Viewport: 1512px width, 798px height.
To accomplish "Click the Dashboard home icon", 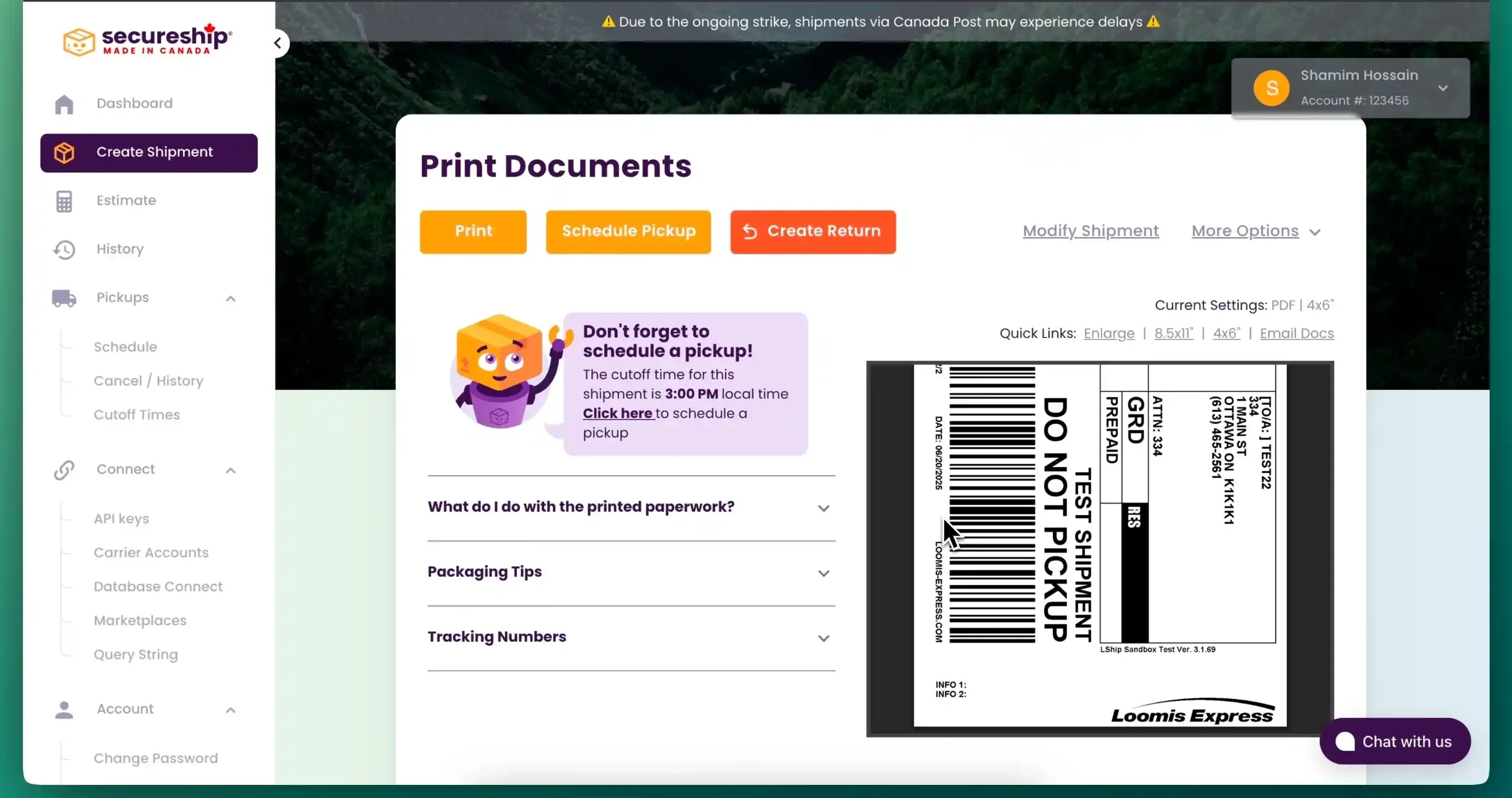I will click(64, 104).
